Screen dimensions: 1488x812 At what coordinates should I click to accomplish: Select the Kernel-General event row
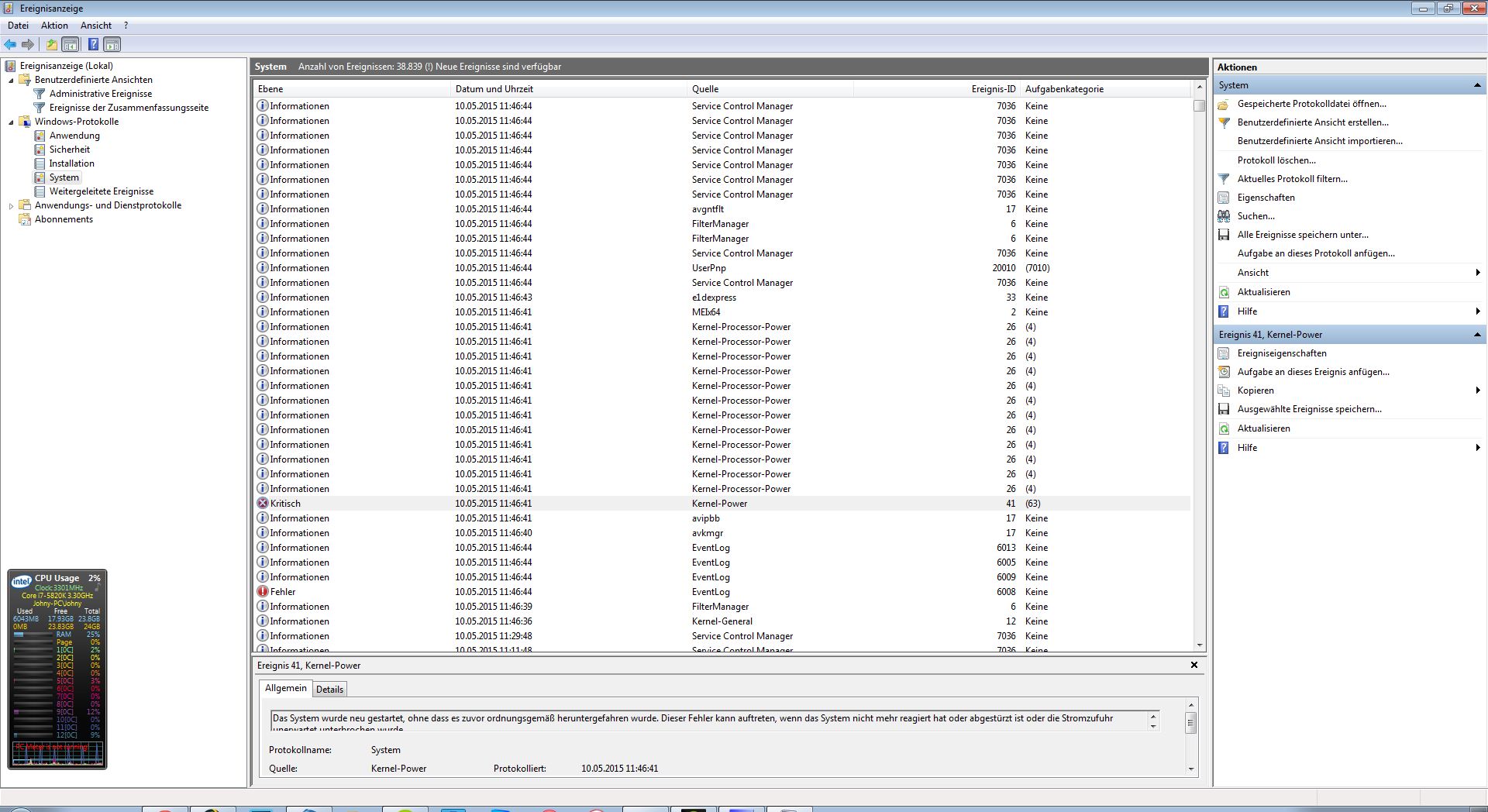tap(722, 621)
